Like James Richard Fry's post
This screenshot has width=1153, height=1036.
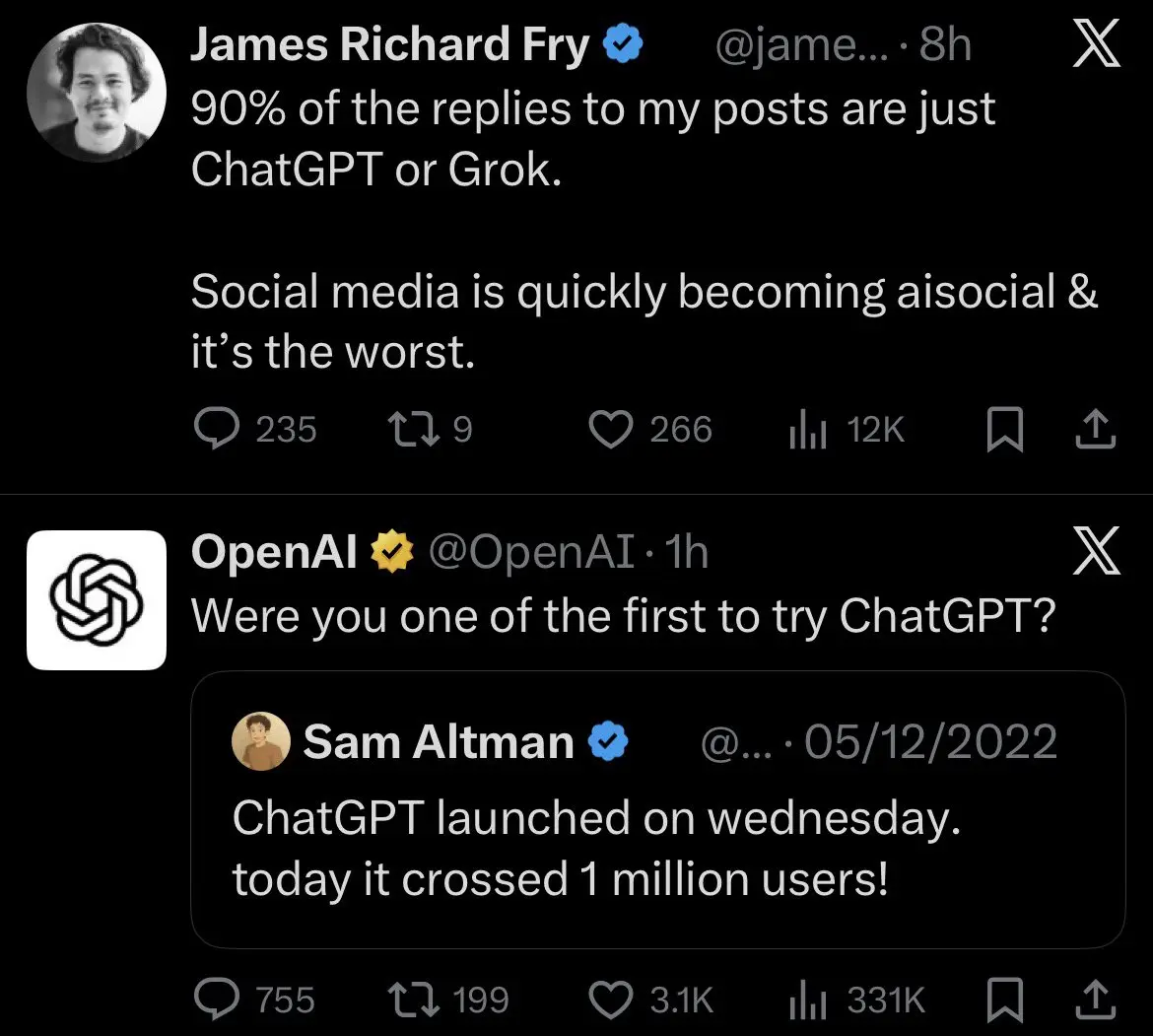click(x=610, y=429)
